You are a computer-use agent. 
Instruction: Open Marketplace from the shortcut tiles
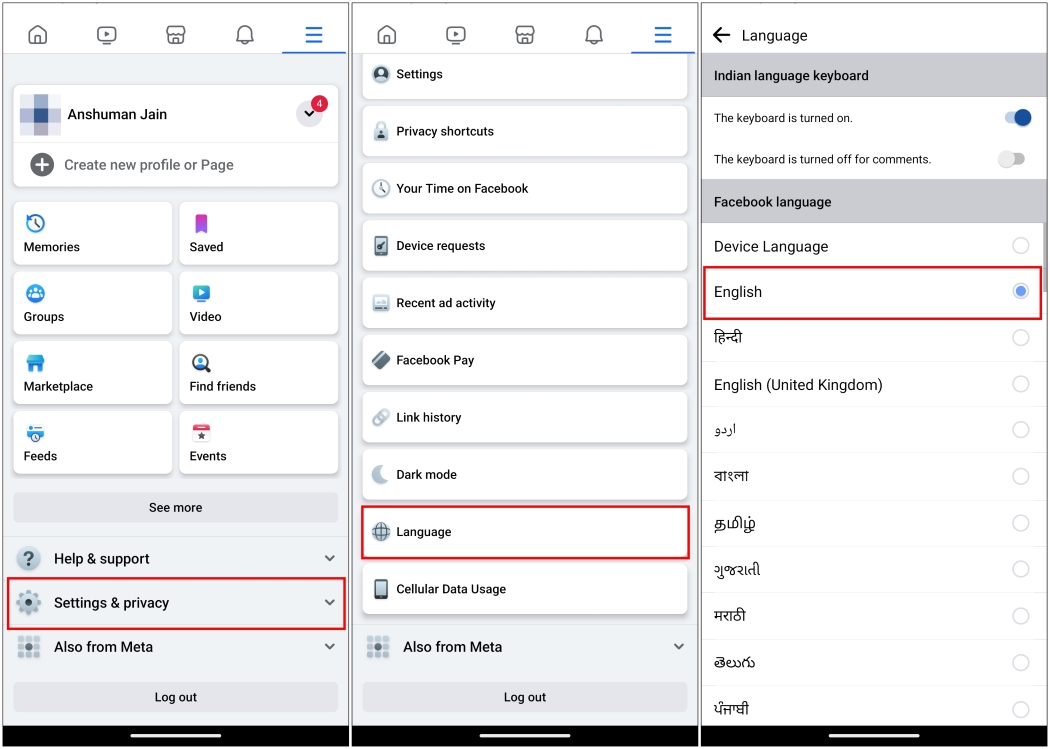tap(35, 363)
